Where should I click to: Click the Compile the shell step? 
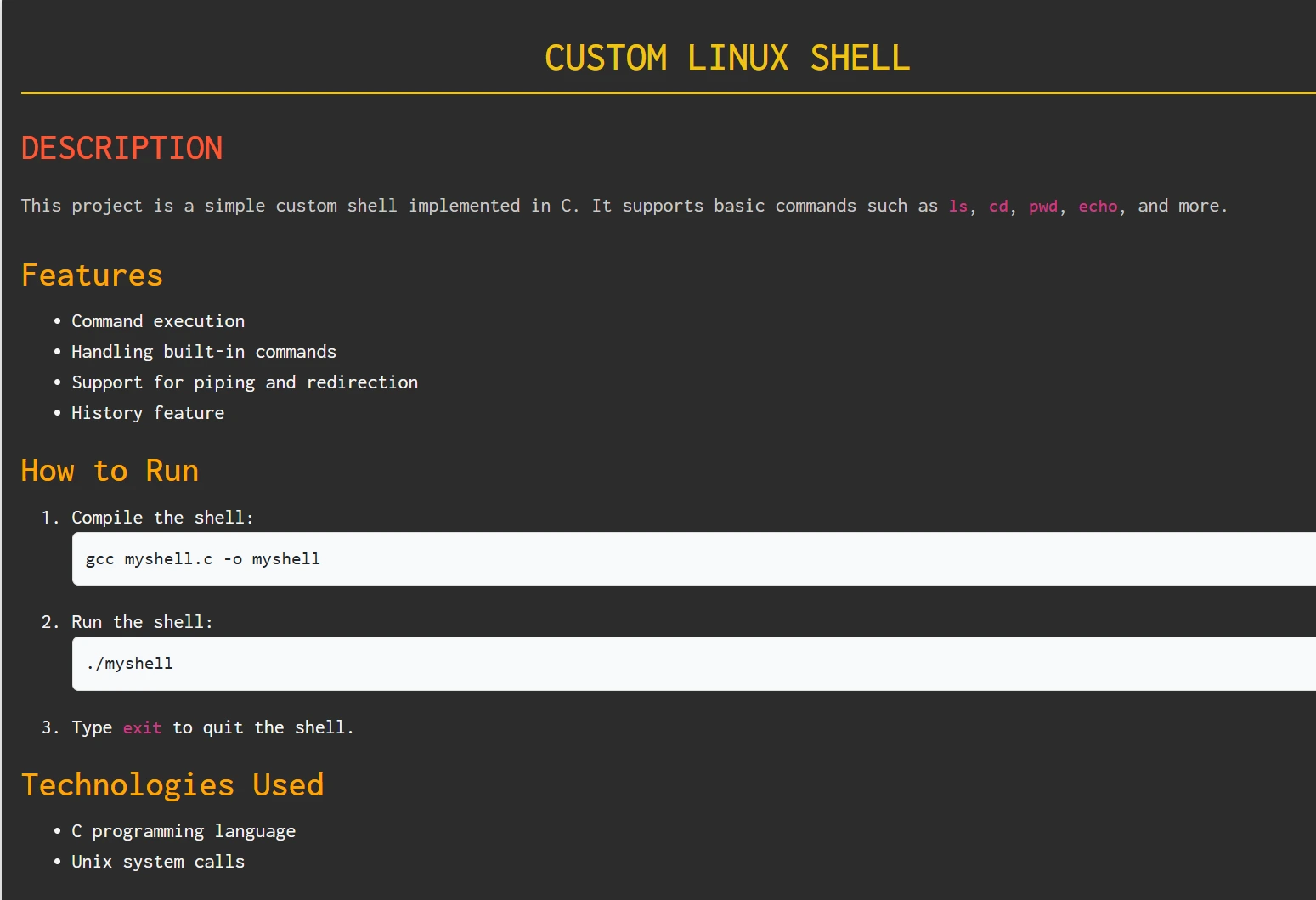coord(161,517)
